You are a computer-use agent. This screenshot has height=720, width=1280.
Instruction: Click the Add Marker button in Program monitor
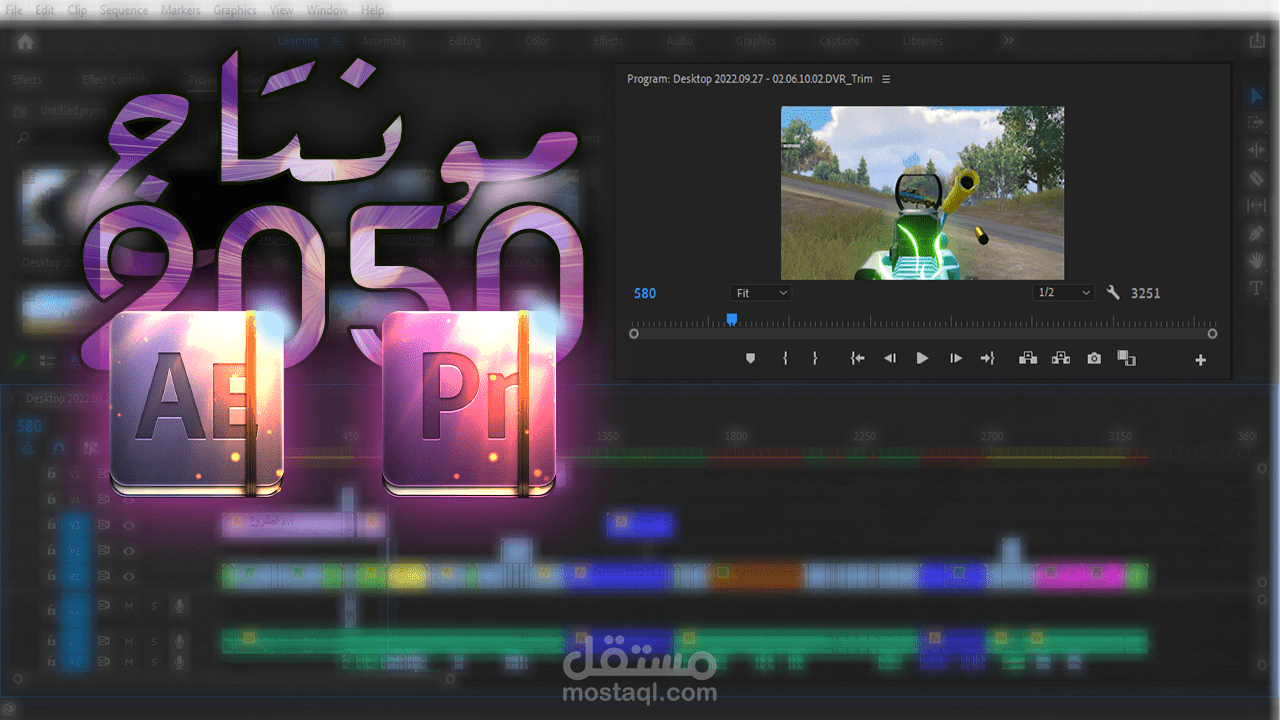tap(751, 358)
